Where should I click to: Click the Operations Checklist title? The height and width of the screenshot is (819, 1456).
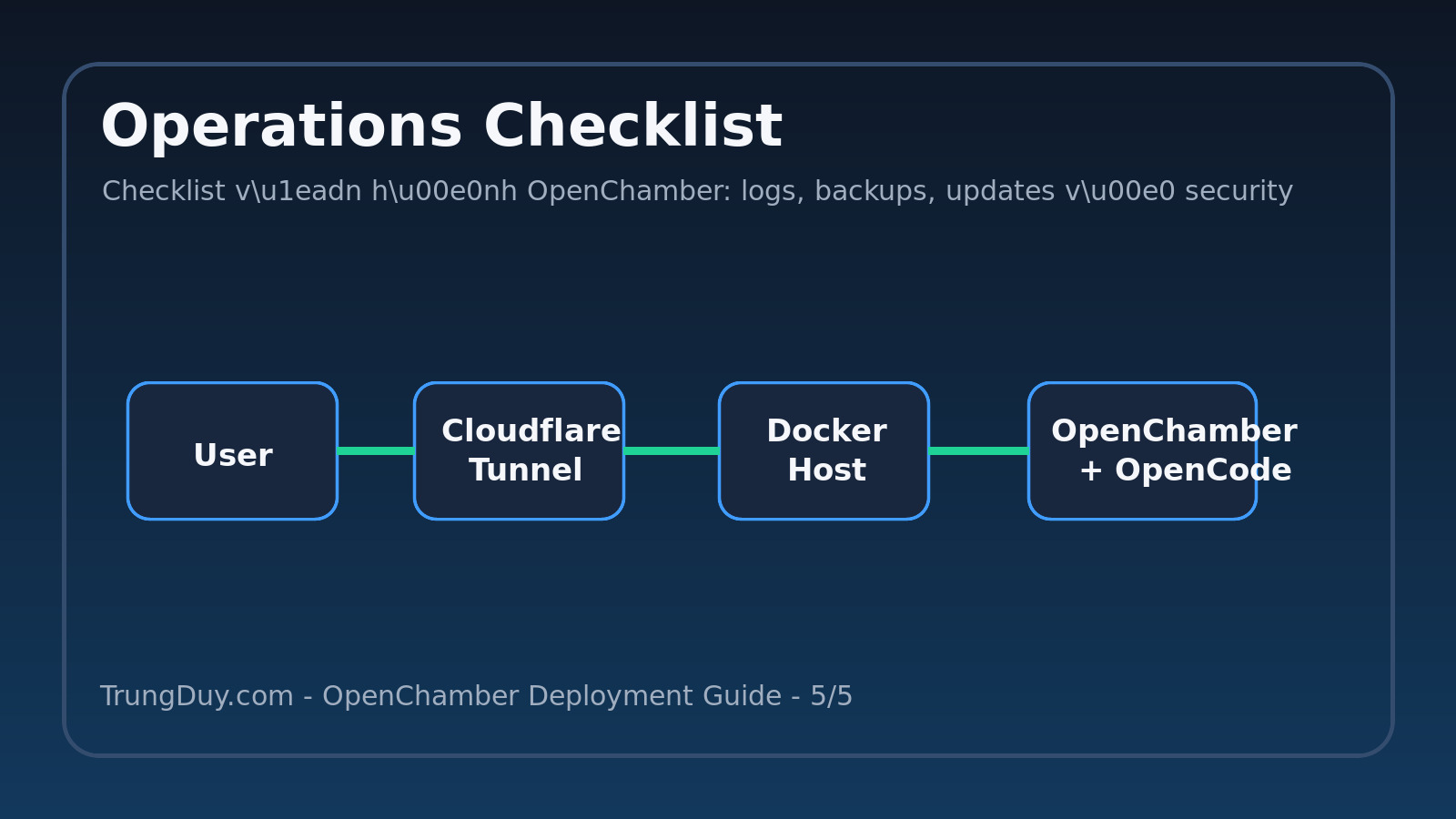click(441, 126)
